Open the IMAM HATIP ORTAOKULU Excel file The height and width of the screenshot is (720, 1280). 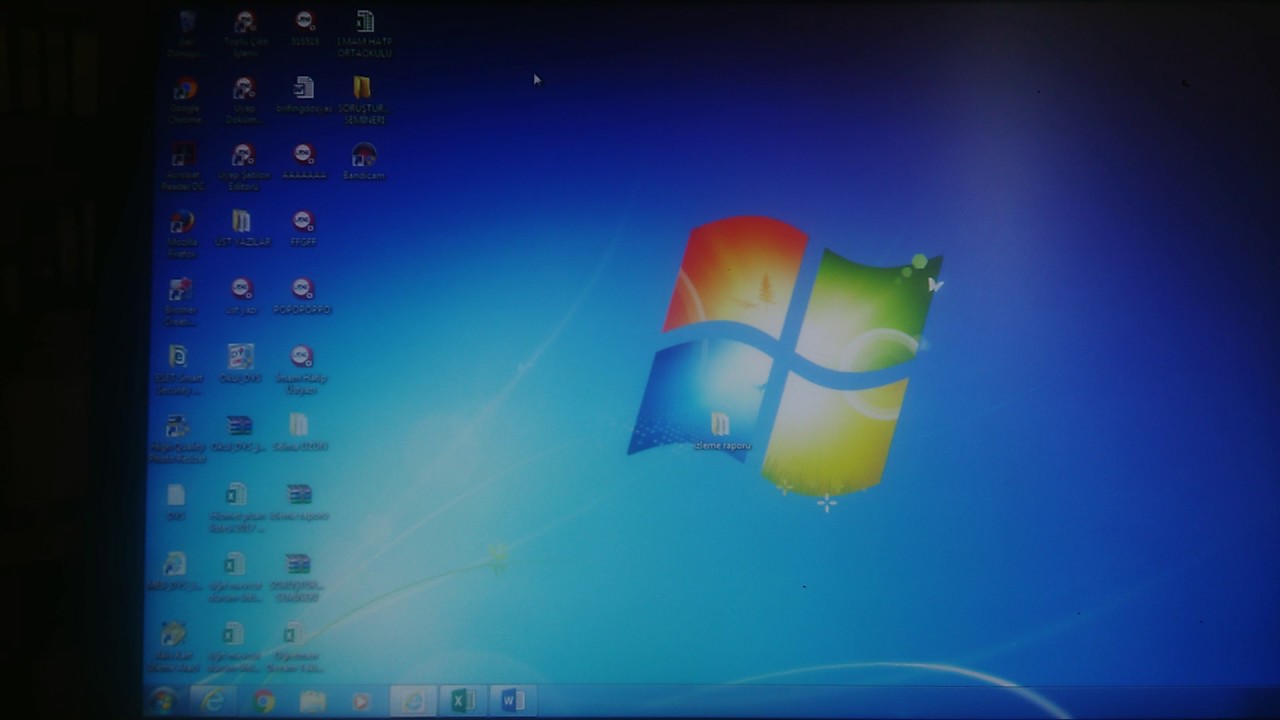tap(364, 33)
